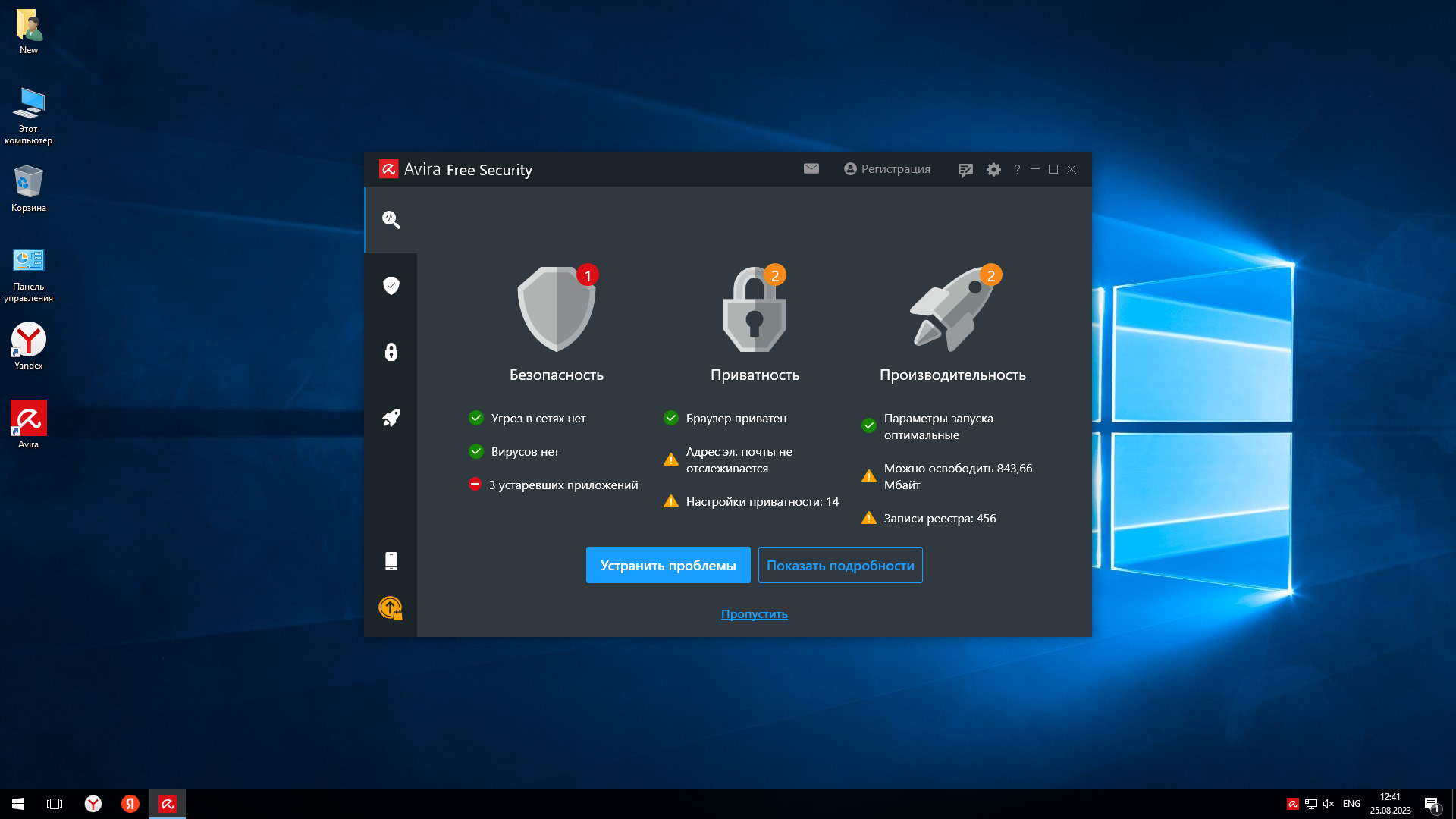Click the mobile device sidebar icon
The width and height of the screenshot is (1456, 819).
(x=391, y=561)
